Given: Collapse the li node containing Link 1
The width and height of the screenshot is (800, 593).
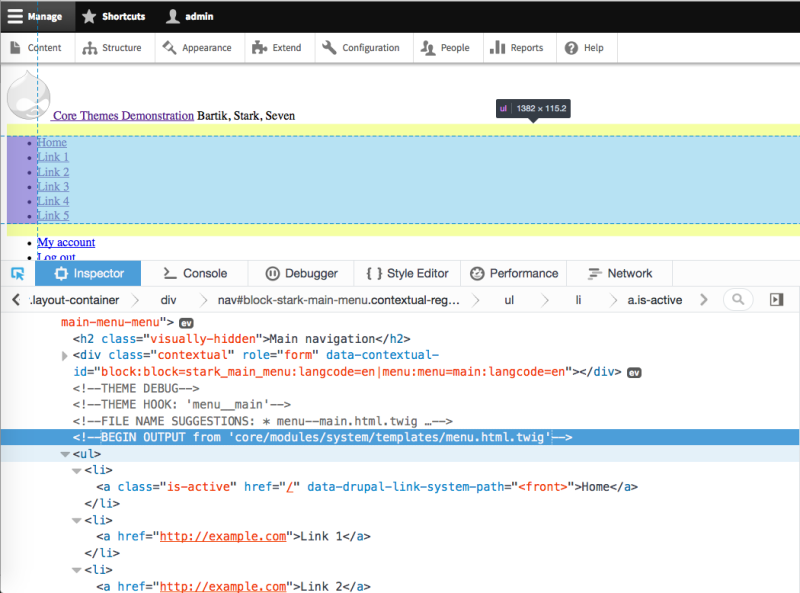Looking at the screenshot, I should tap(77, 521).
